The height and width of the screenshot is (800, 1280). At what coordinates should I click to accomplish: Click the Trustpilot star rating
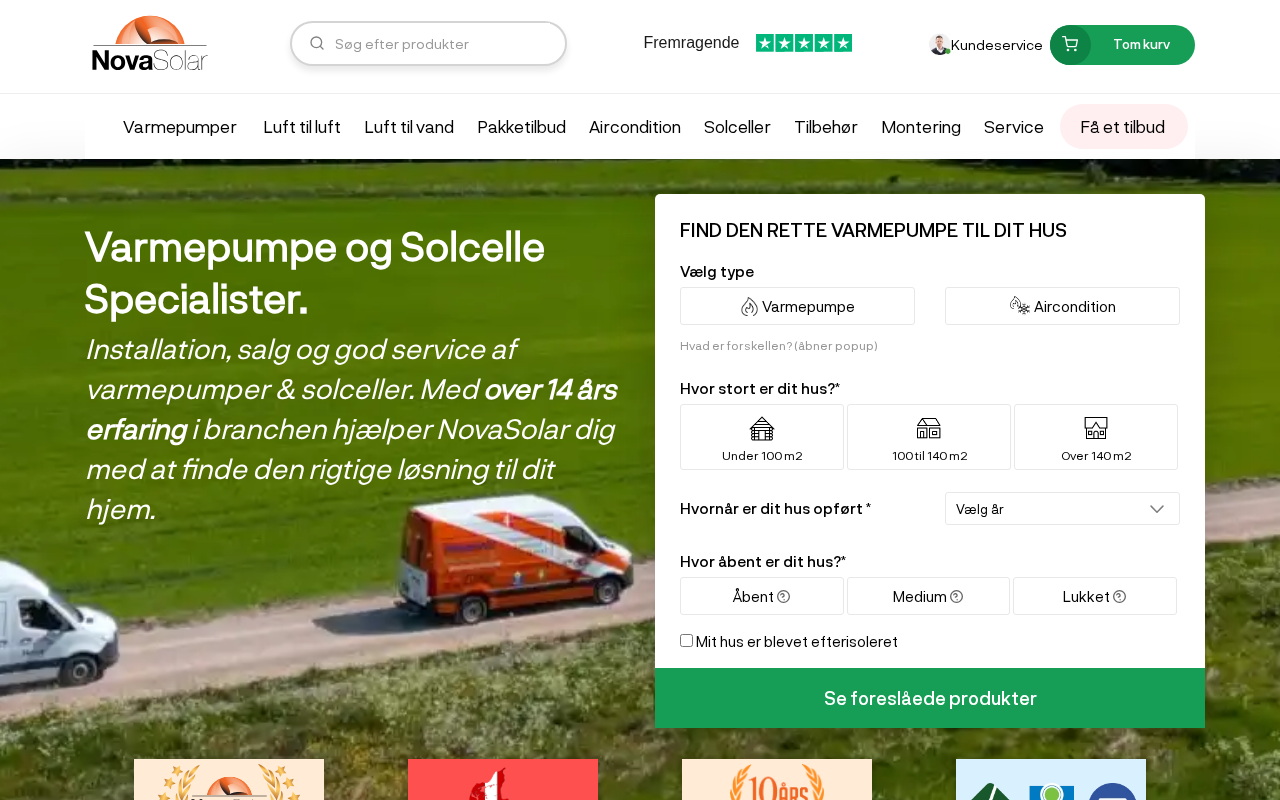point(804,43)
